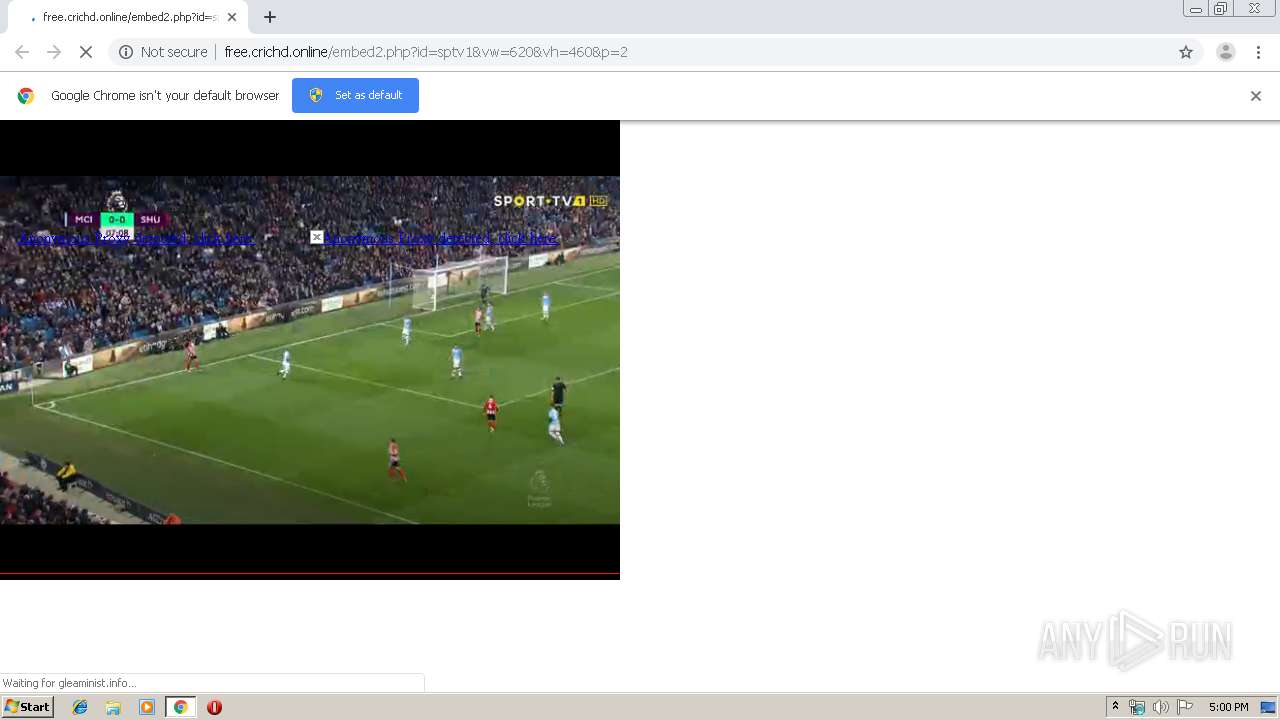Minimize the Chrome window
Viewport: 1280px width, 720px height.
[1195, 9]
